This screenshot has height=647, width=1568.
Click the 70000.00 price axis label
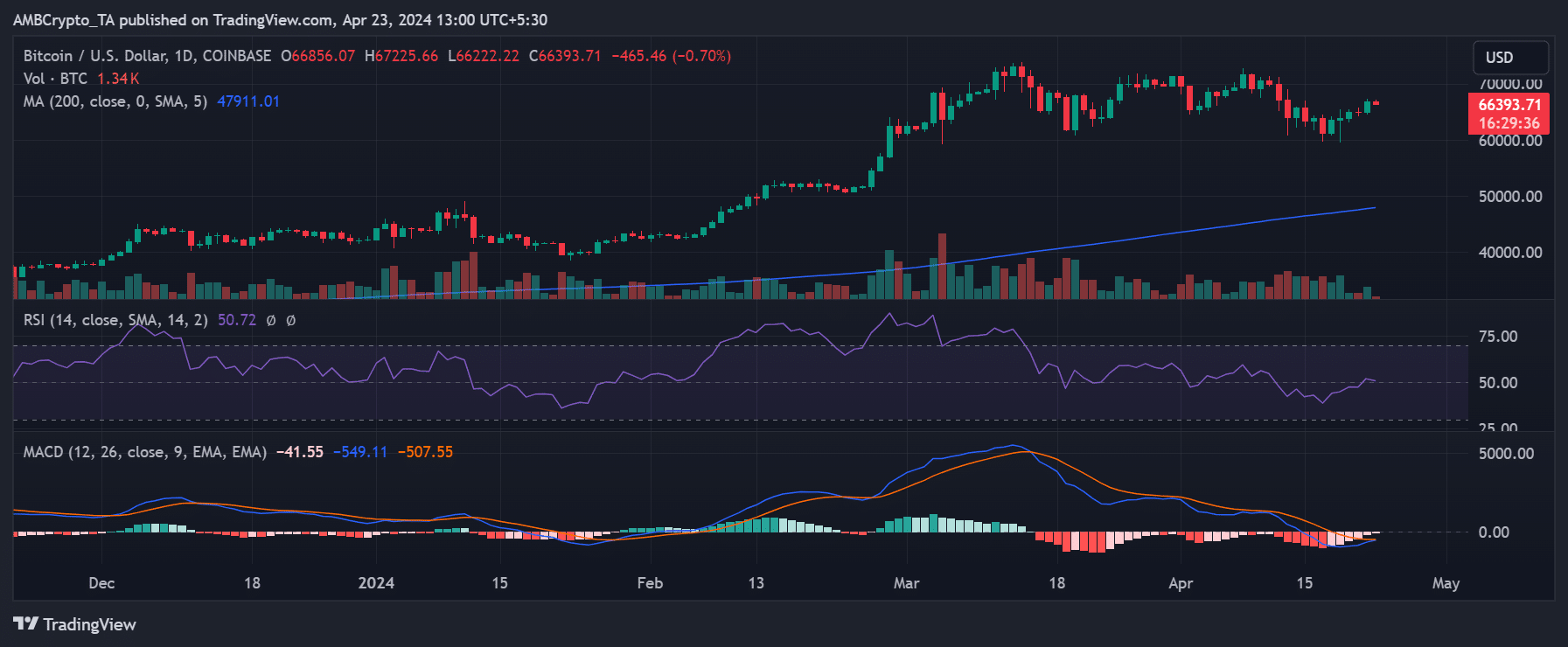(x=1510, y=85)
